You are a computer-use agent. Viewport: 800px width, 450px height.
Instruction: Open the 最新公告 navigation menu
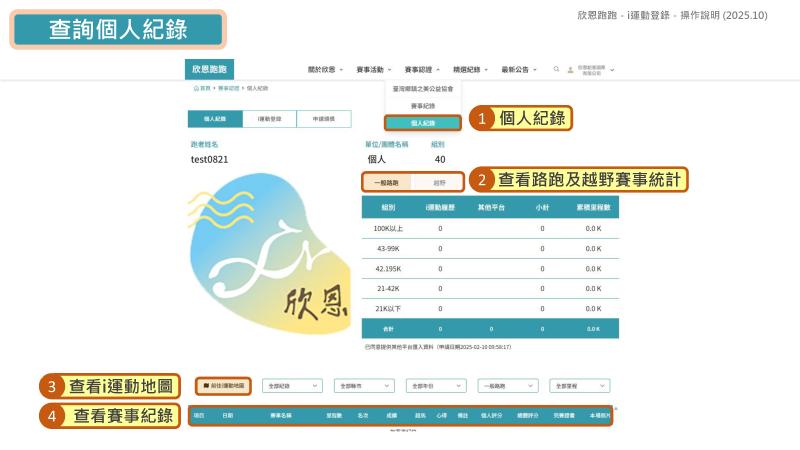(518, 70)
